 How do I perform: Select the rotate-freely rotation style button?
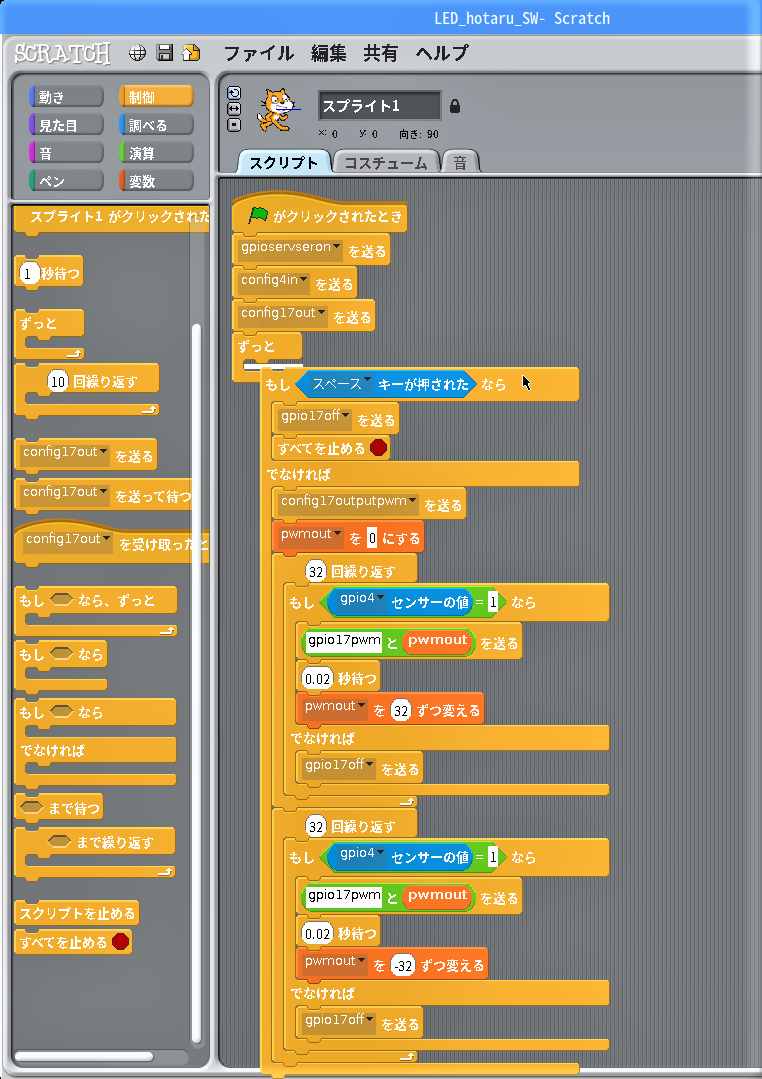click(234, 93)
